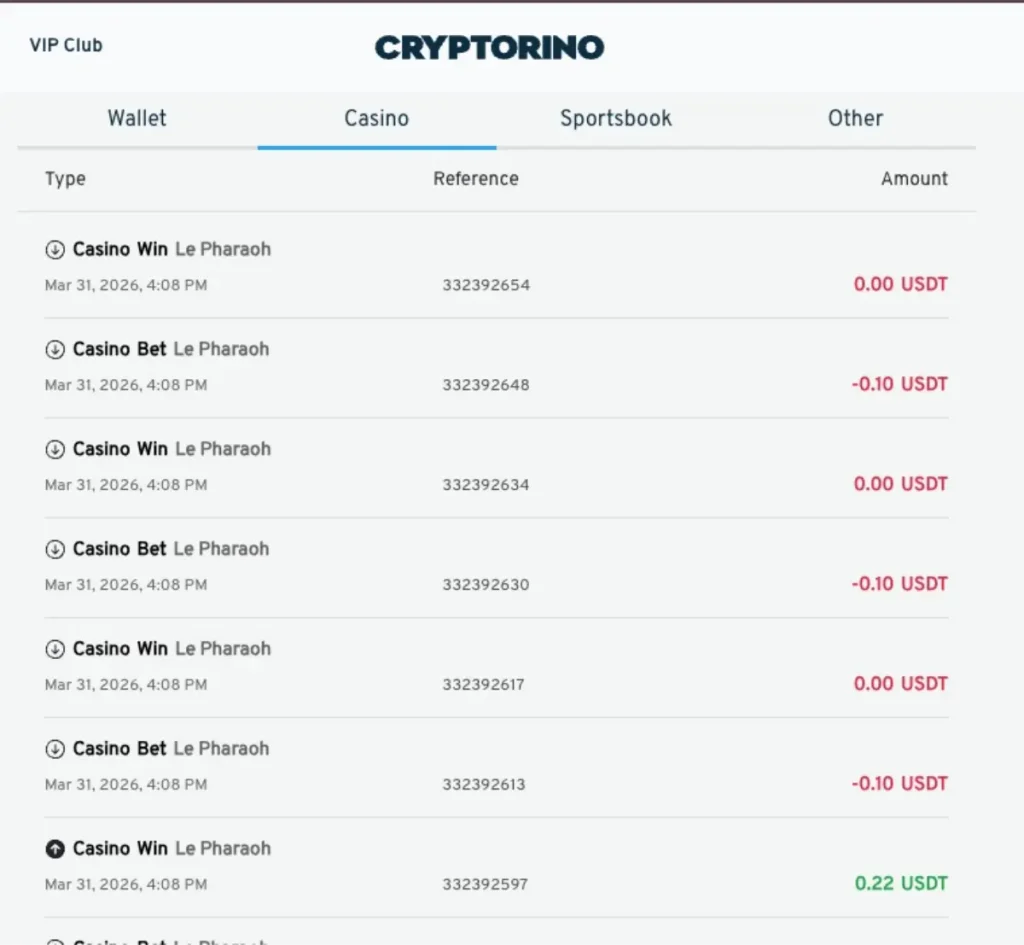Click the arrow icon on Casino Win 332392617
The image size is (1024, 945).
point(55,649)
